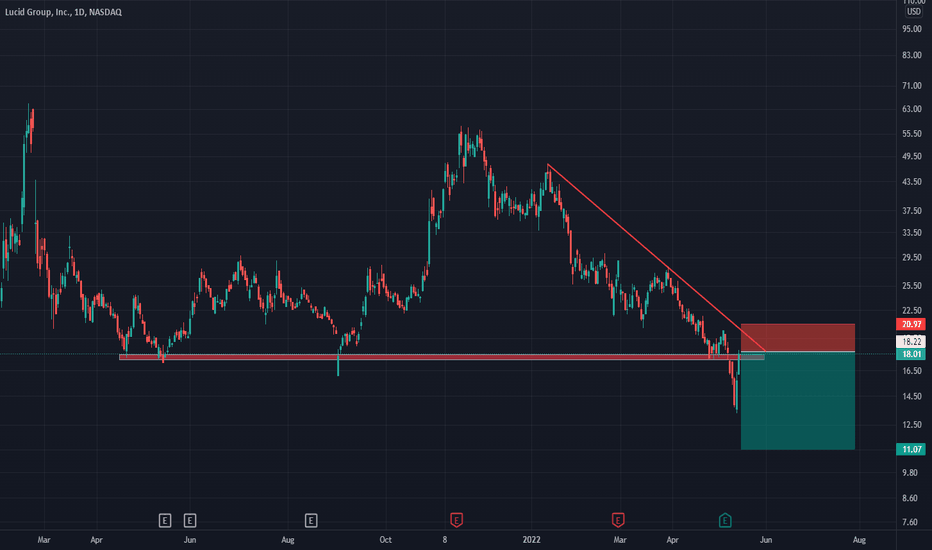Click the 95.00 price axis label
Viewport: 932px width, 550px height.
click(x=912, y=29)
